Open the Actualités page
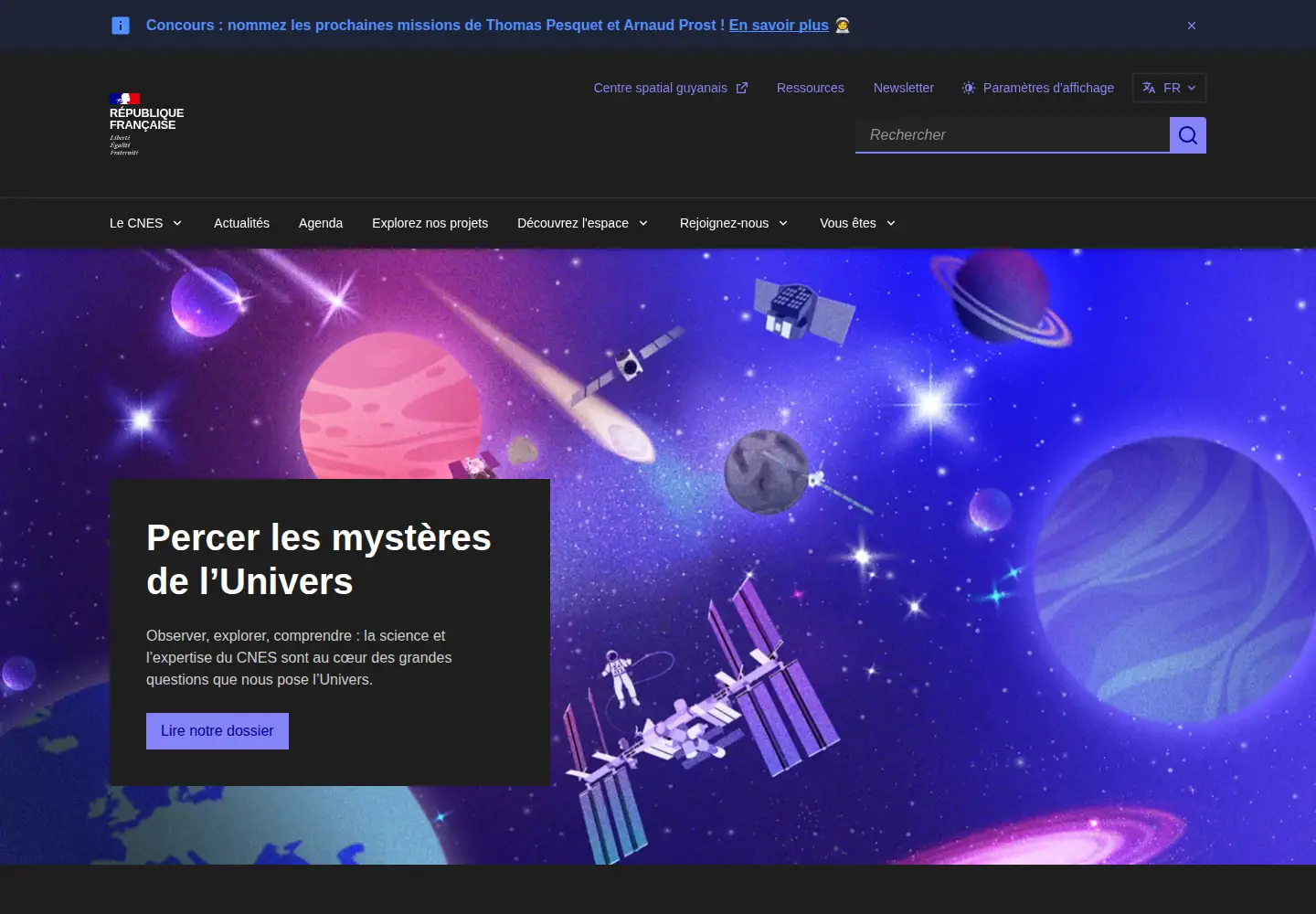 pyautogui.click(x=241, y=223)
